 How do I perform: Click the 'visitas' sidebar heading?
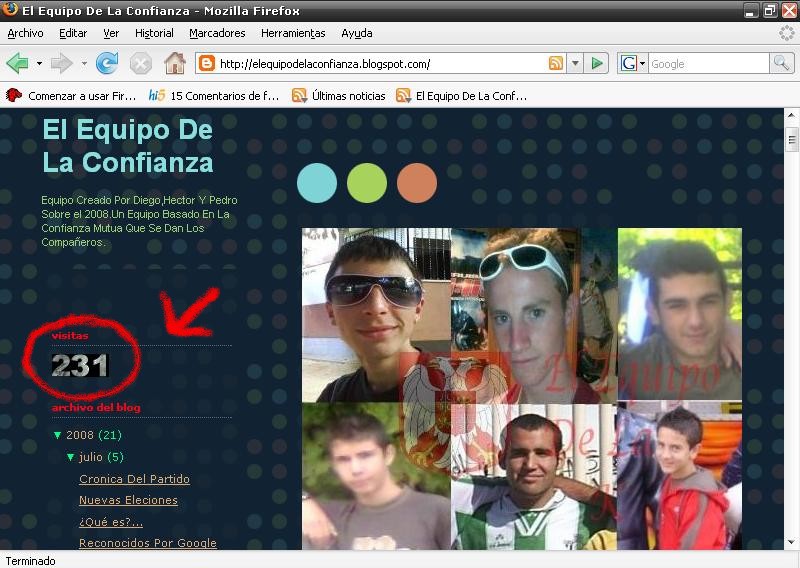tap(70, 336)
